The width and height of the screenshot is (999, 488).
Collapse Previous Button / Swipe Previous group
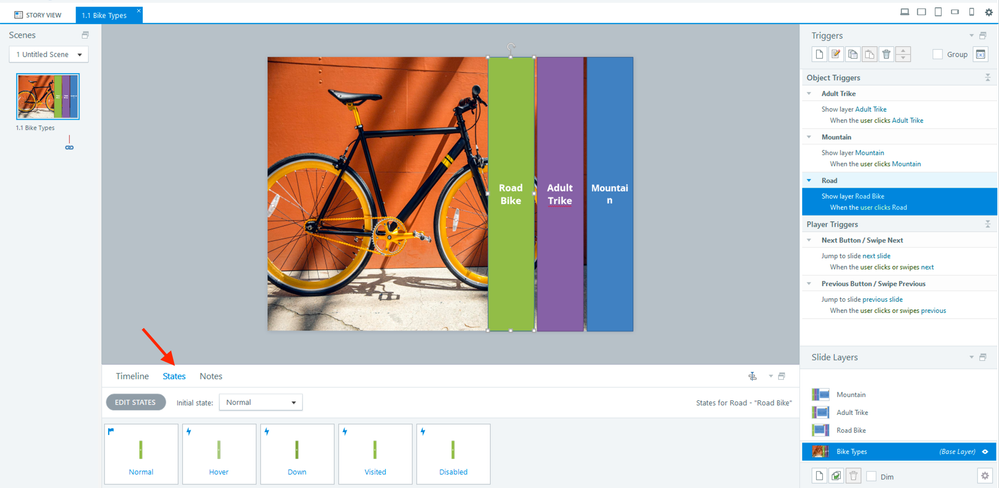pos(809,283)
